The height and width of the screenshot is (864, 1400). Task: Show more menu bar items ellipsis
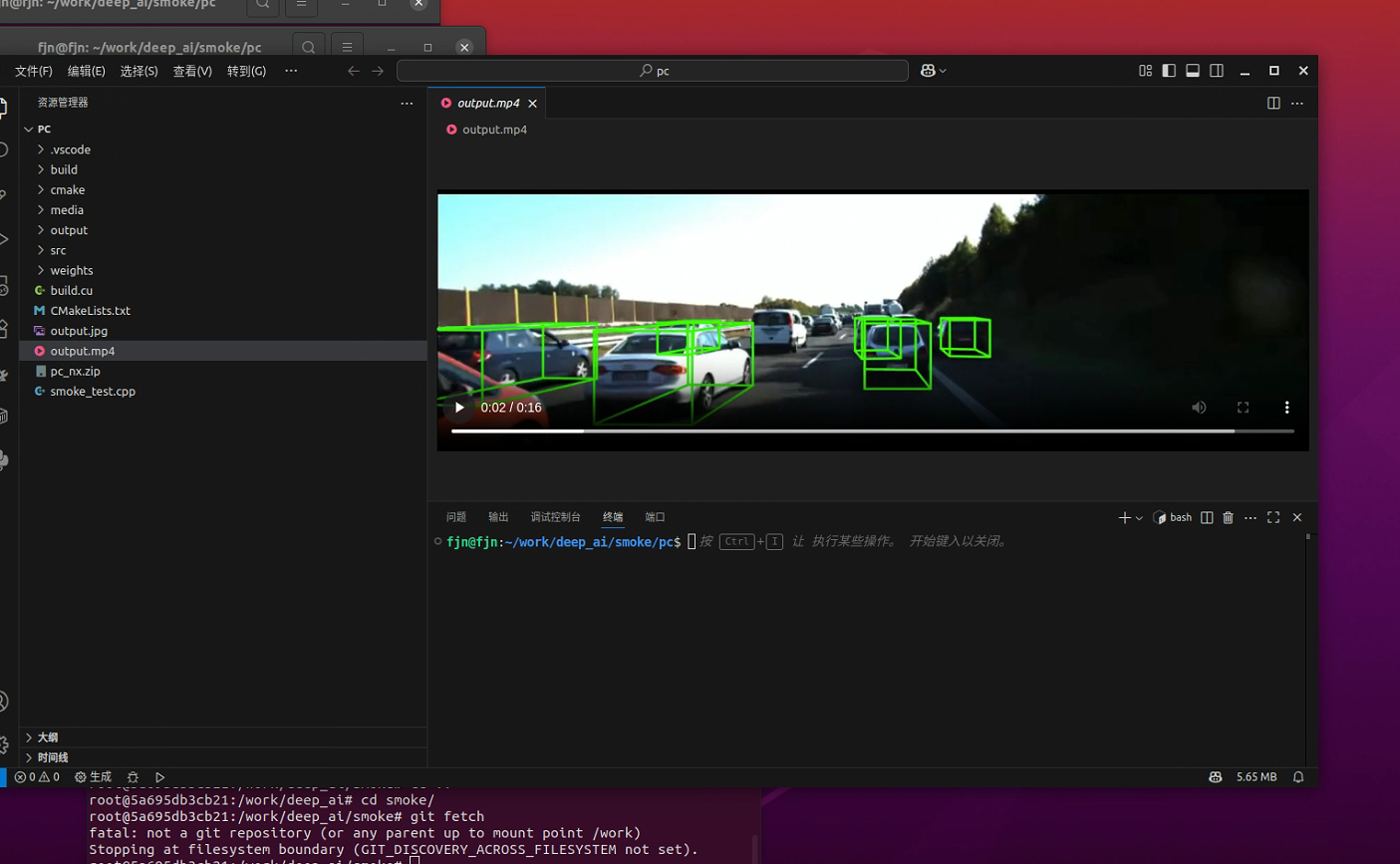pos(291,71)
